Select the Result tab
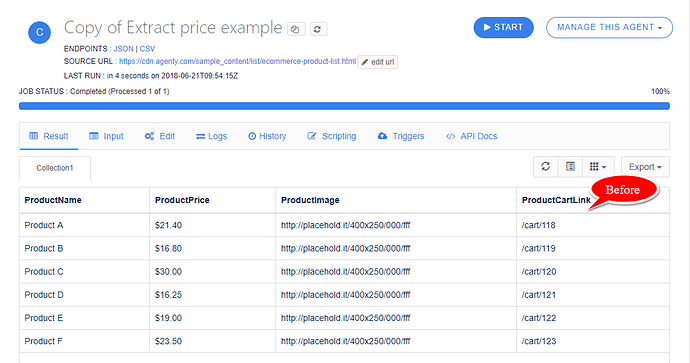 coord(49,136)
